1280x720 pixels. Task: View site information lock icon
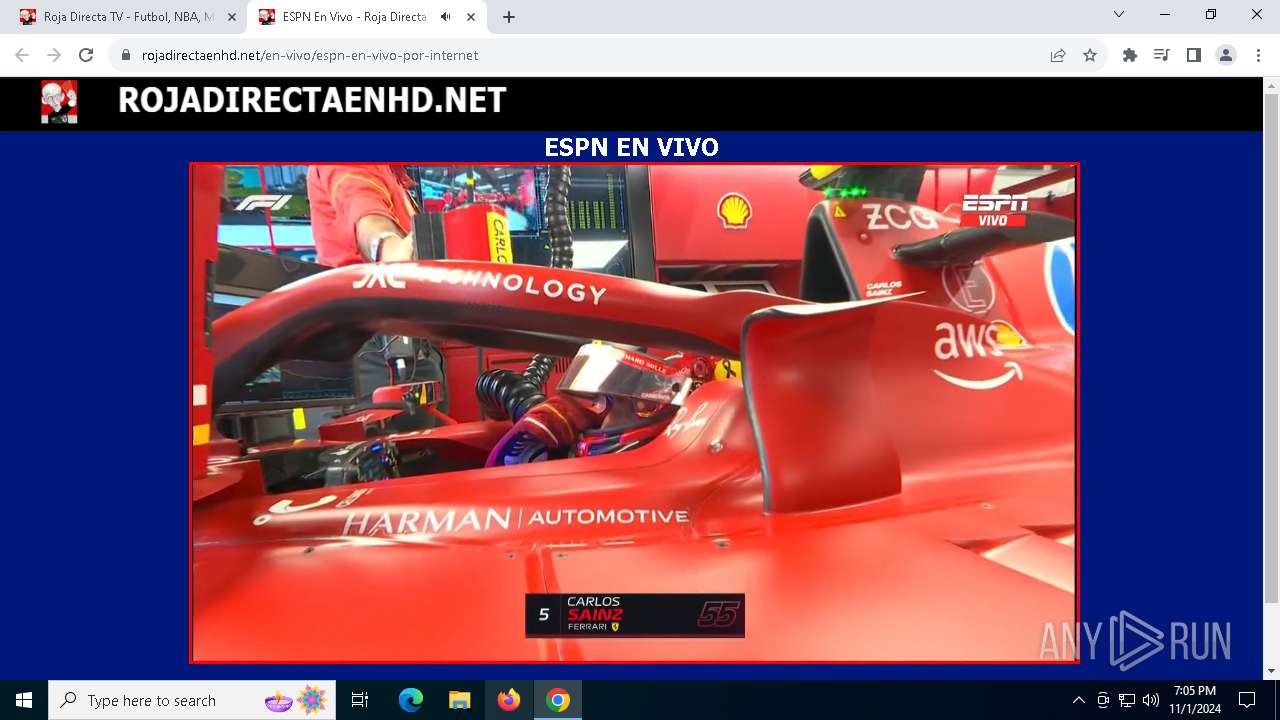[x=126, y=55]
